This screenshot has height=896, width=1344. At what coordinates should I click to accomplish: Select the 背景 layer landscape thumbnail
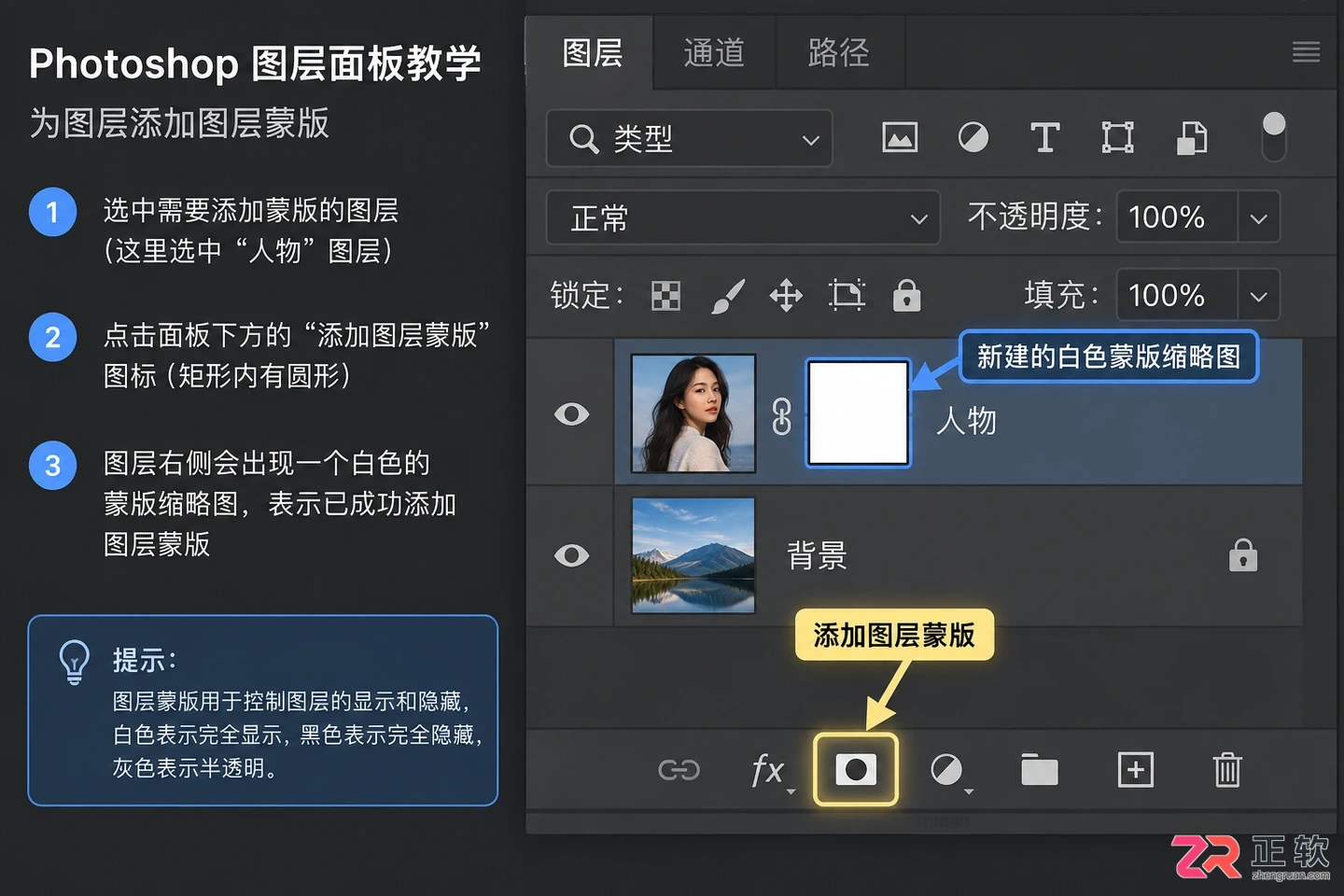[x=693, y=555]
